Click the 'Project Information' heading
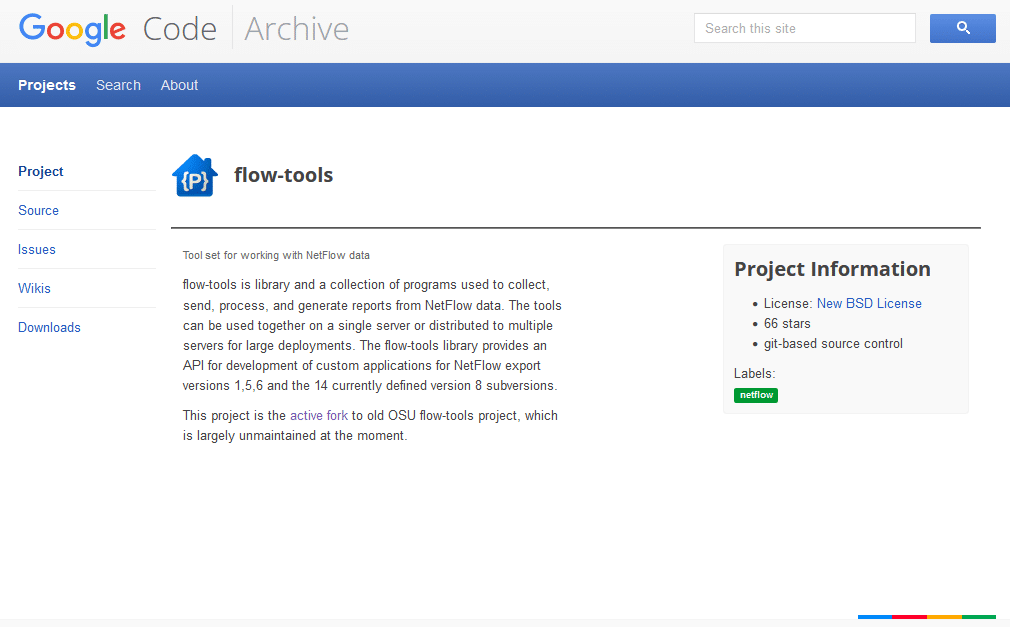Image resolution: width=1010 pixels, height=627 pixels. tap(832, 269)
